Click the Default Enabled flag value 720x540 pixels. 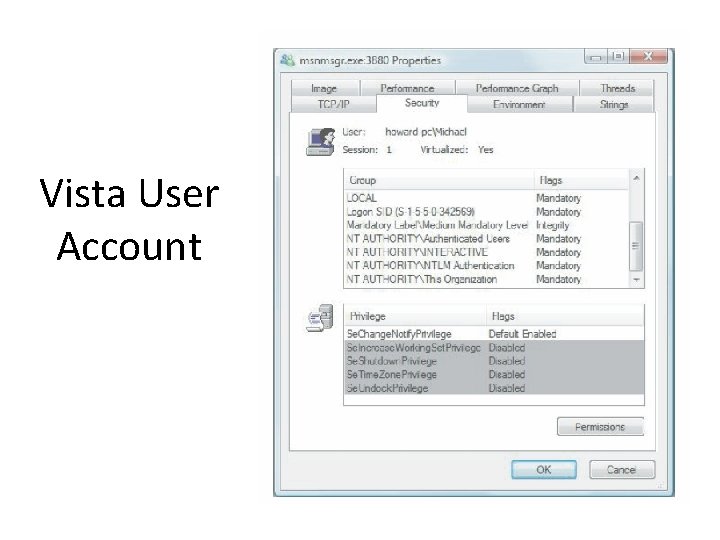point(523,334)
